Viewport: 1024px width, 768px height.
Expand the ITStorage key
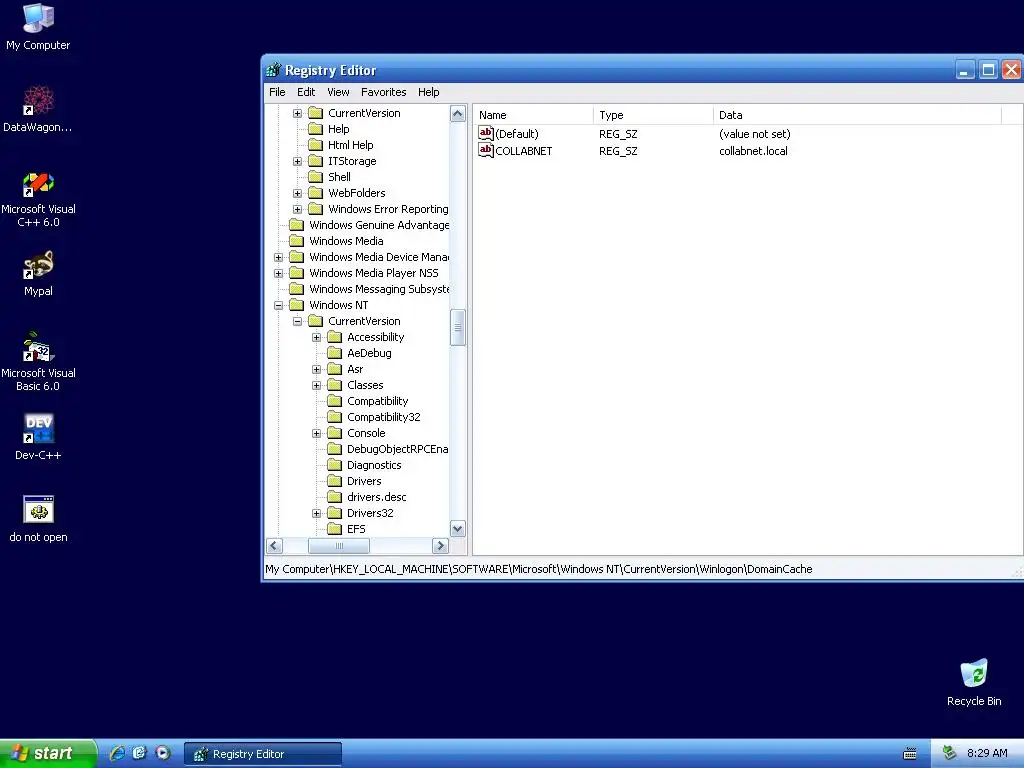(297, 161)
